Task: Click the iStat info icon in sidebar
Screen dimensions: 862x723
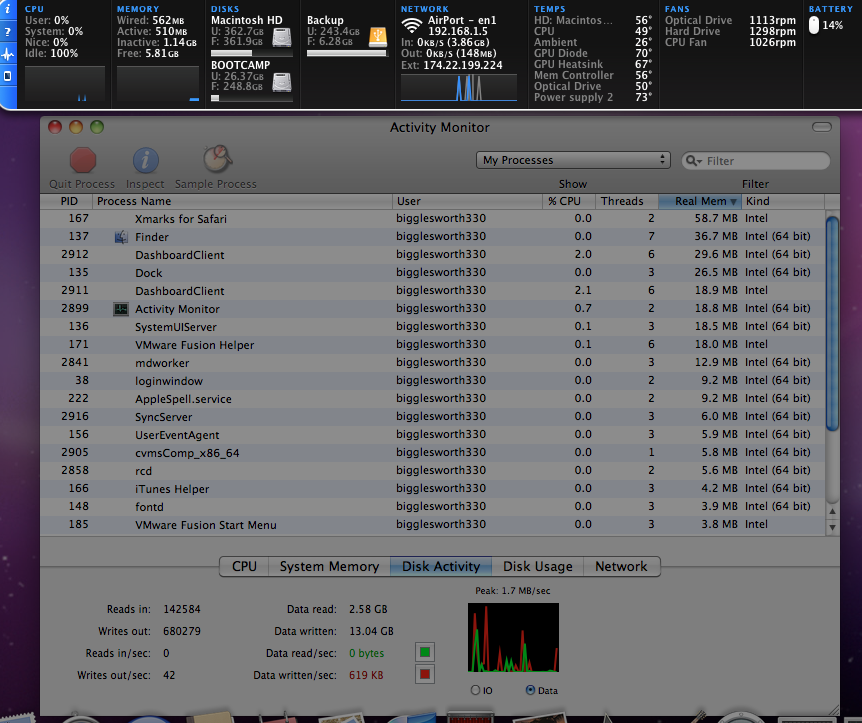Action: pyautogui.click(x=8, y=9)
